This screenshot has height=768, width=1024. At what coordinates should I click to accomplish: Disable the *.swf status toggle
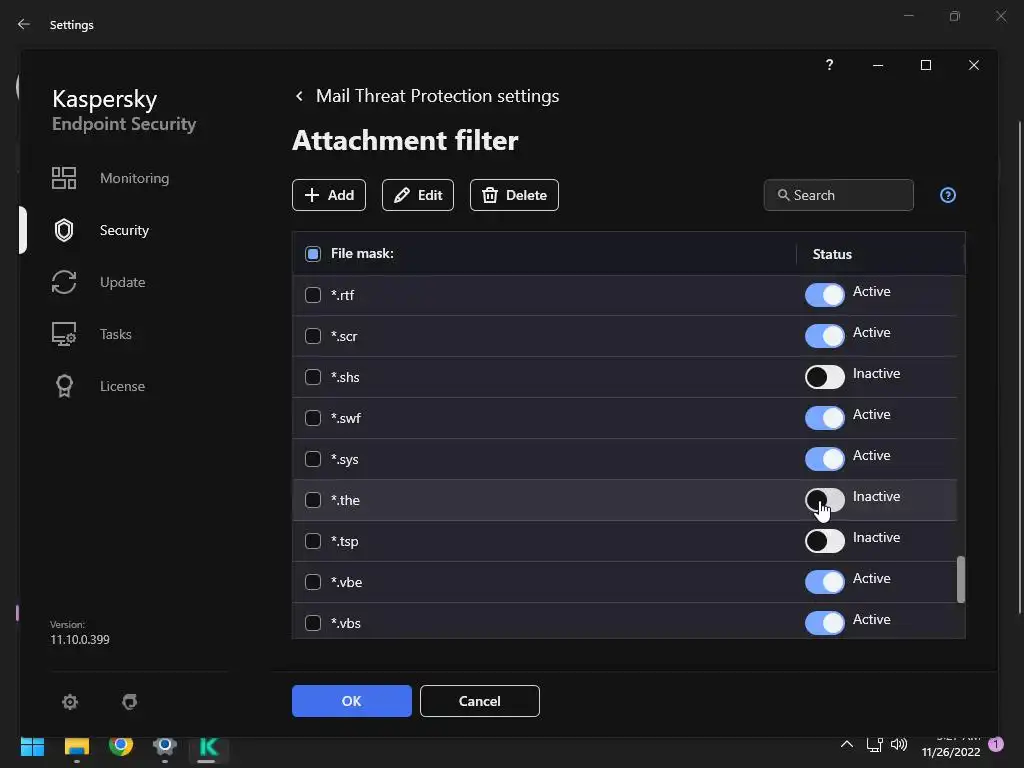(x=824, y=418)
